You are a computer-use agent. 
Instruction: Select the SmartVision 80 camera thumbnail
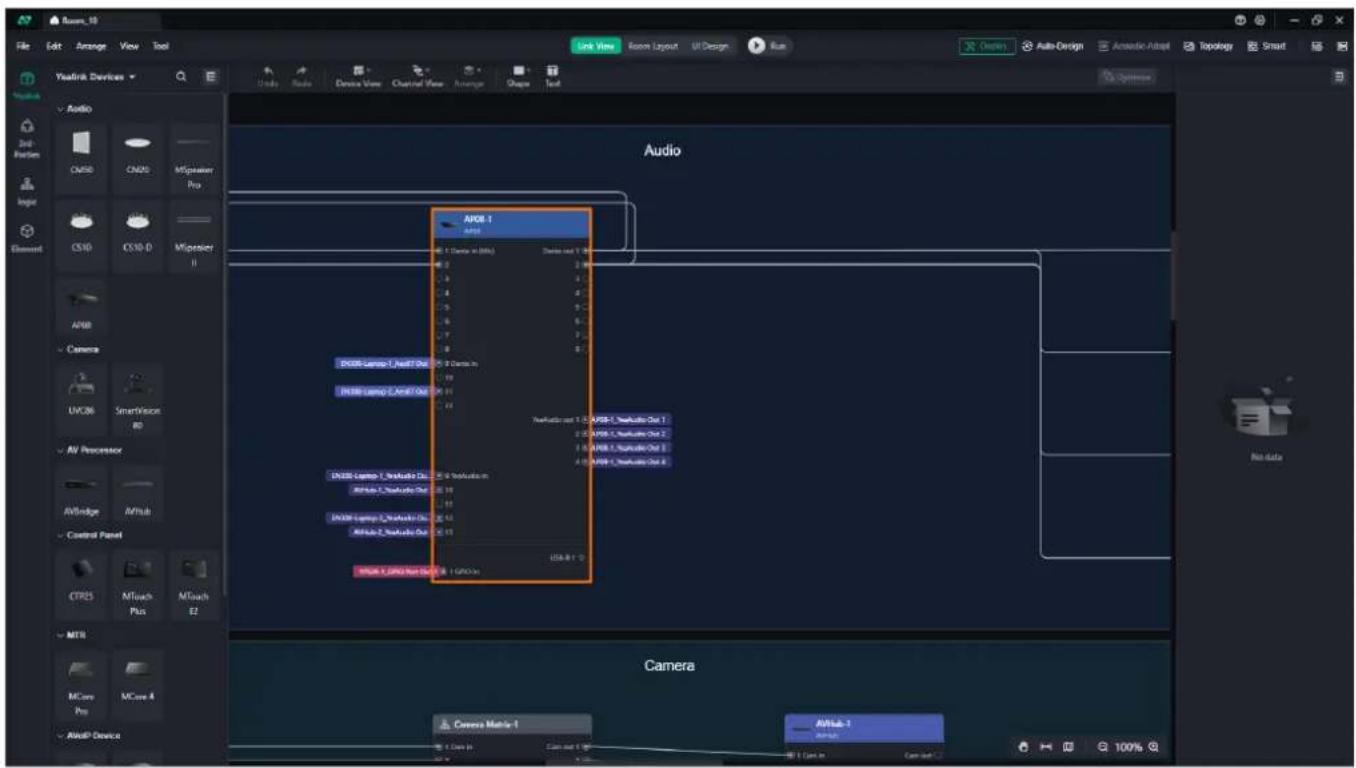coord(138,399)
